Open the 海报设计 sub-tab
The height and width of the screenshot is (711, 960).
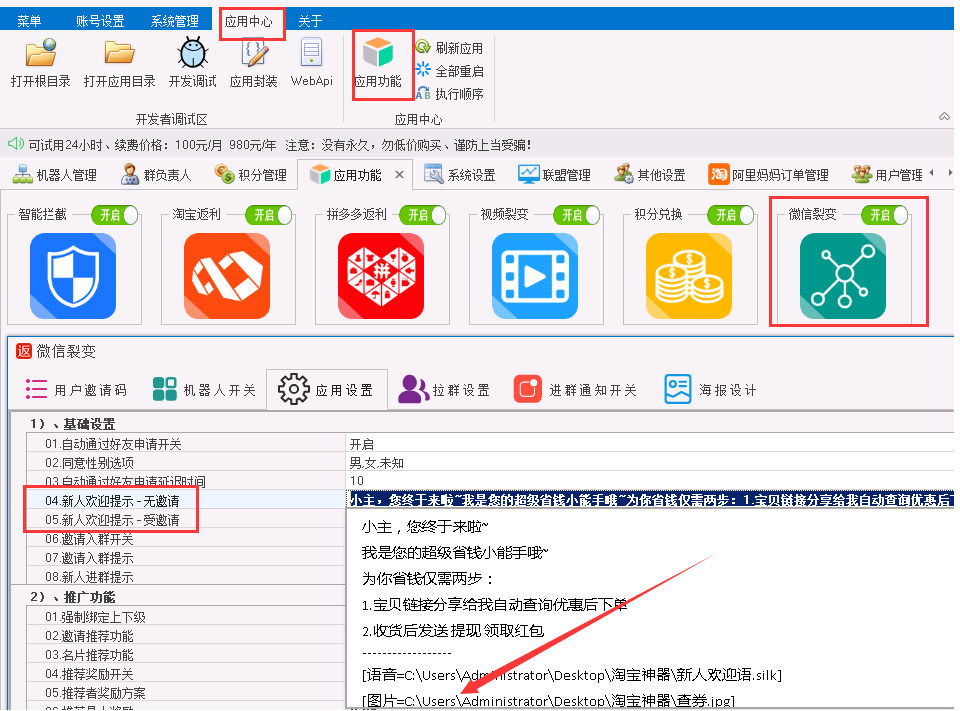click(710, 389)
